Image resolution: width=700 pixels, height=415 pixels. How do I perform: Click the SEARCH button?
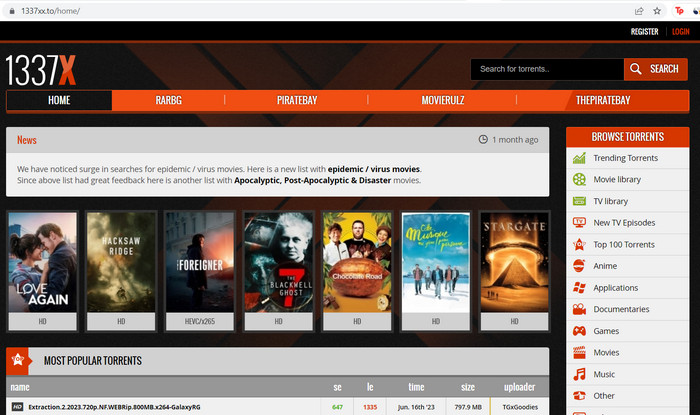(x=656, y=69)
